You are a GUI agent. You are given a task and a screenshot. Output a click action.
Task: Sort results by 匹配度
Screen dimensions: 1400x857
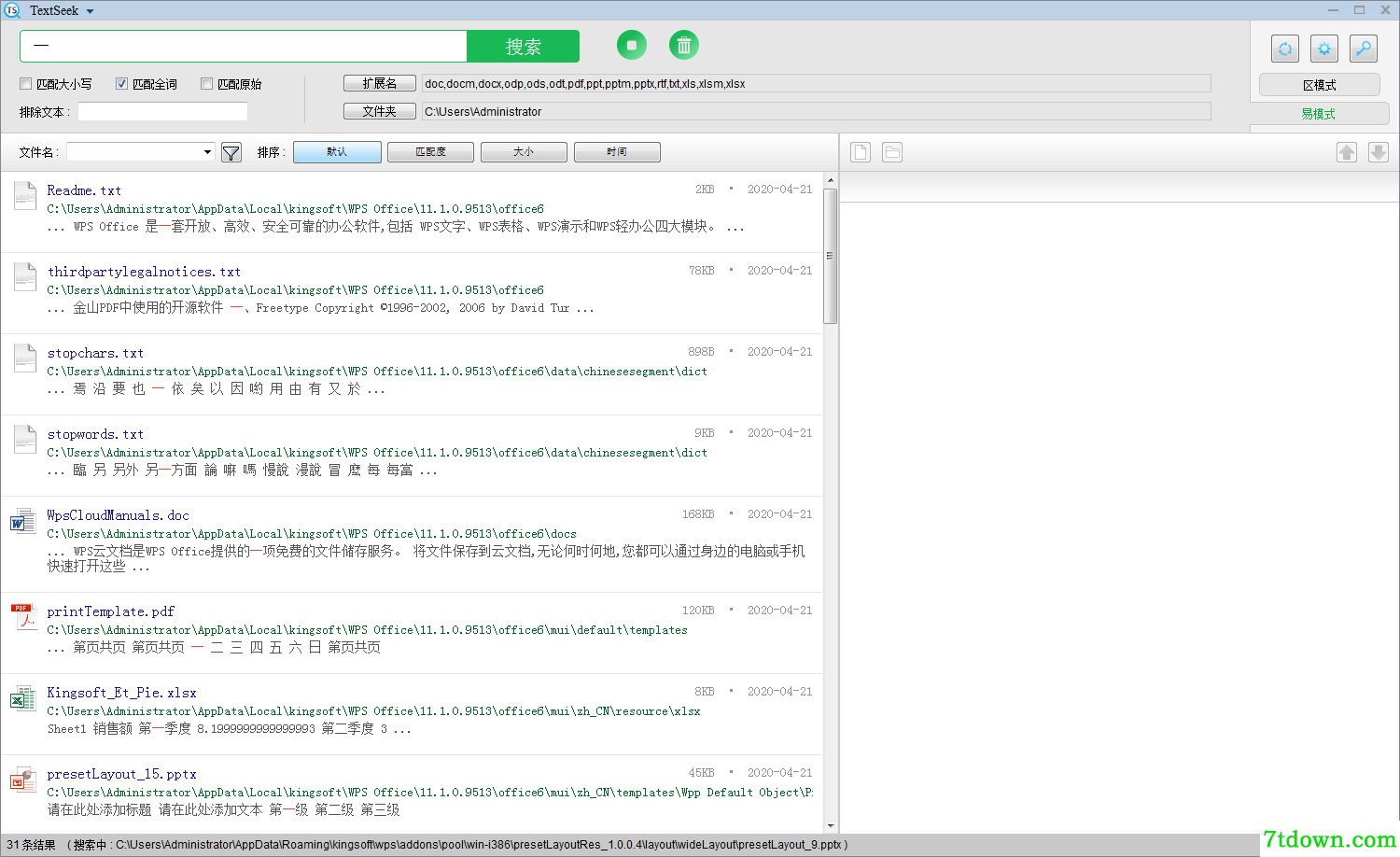(x=430, y=152)
